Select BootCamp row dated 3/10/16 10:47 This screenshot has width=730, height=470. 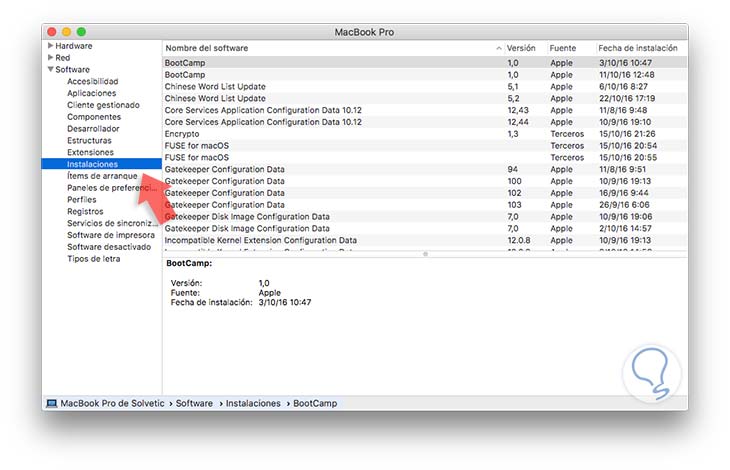(x=425, y=63)
